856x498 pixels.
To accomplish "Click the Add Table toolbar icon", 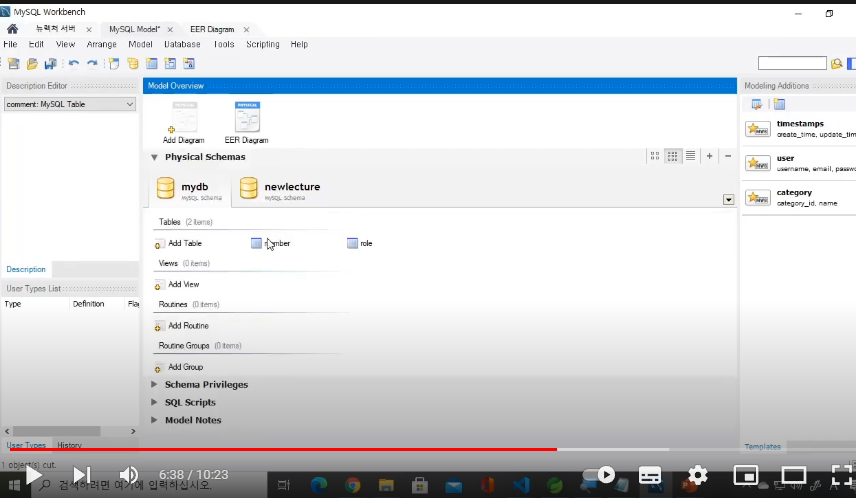I will [152, 64].
